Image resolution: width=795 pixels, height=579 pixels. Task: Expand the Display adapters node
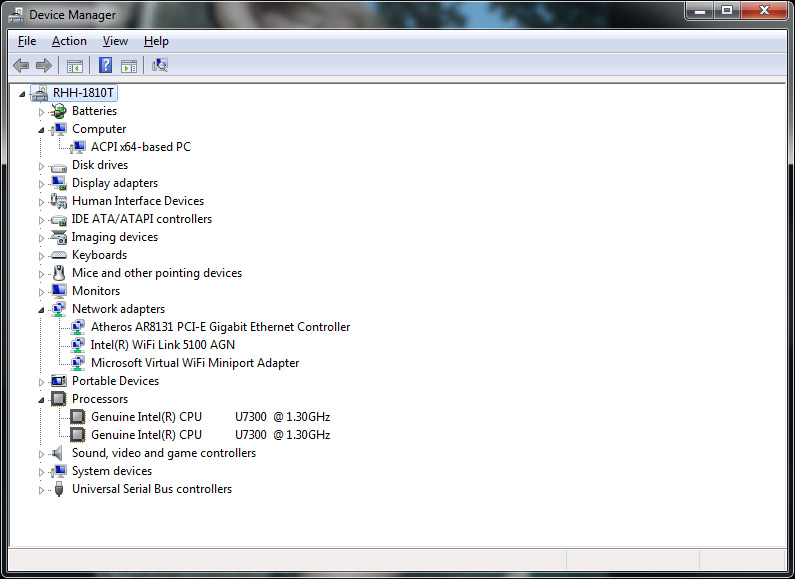[x=42, y=184]
